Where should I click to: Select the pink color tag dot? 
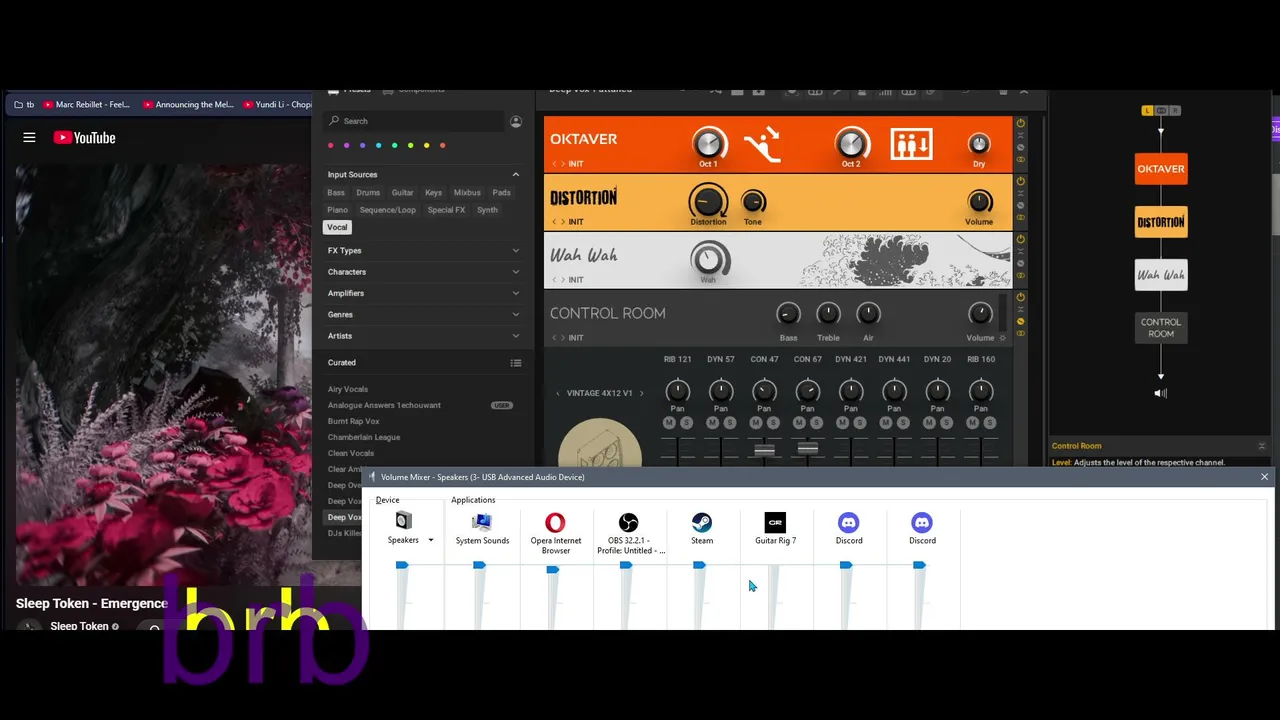(x=331, y=145)
